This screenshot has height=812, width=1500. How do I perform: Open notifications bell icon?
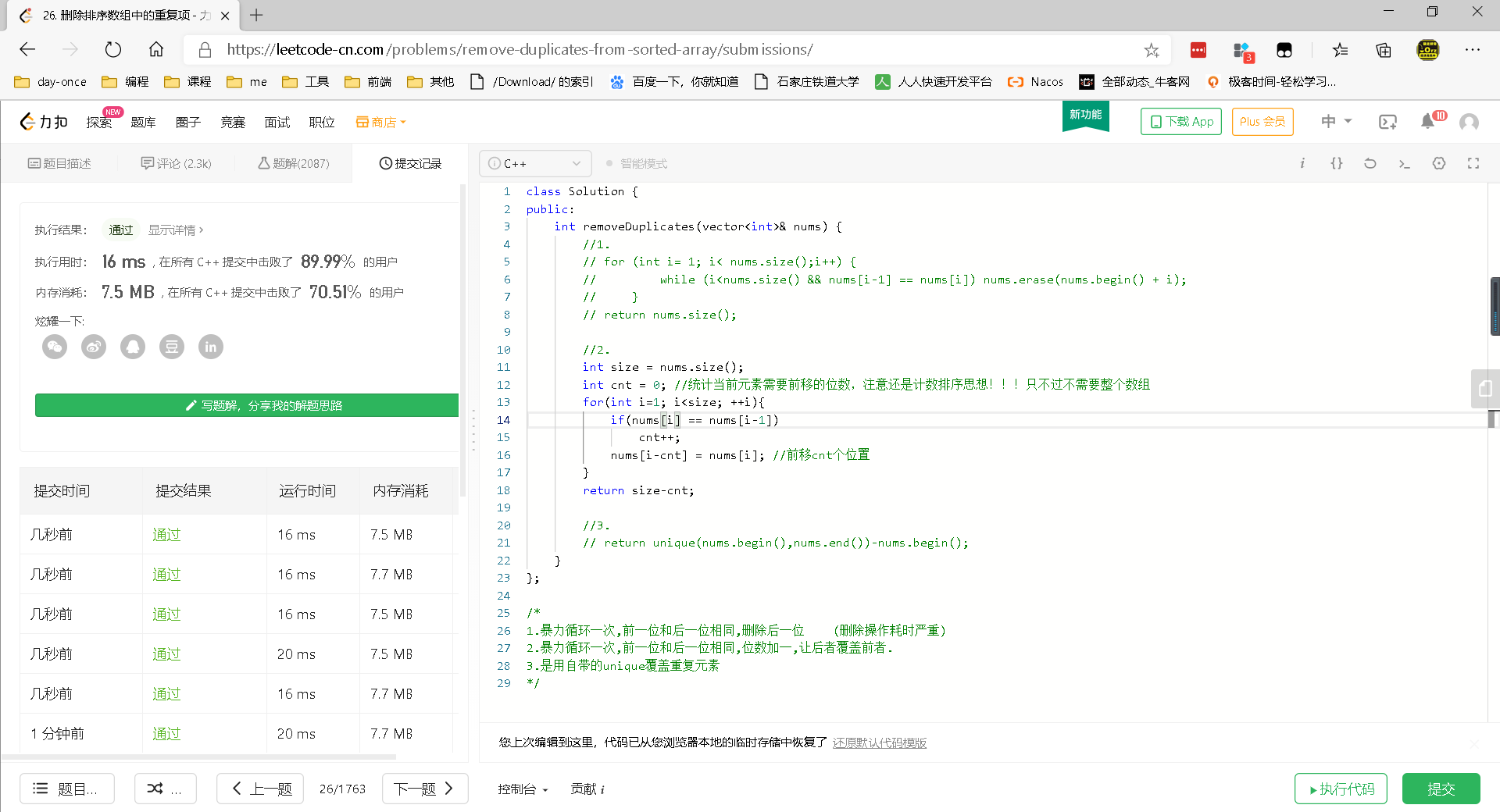coord(1427,121)
